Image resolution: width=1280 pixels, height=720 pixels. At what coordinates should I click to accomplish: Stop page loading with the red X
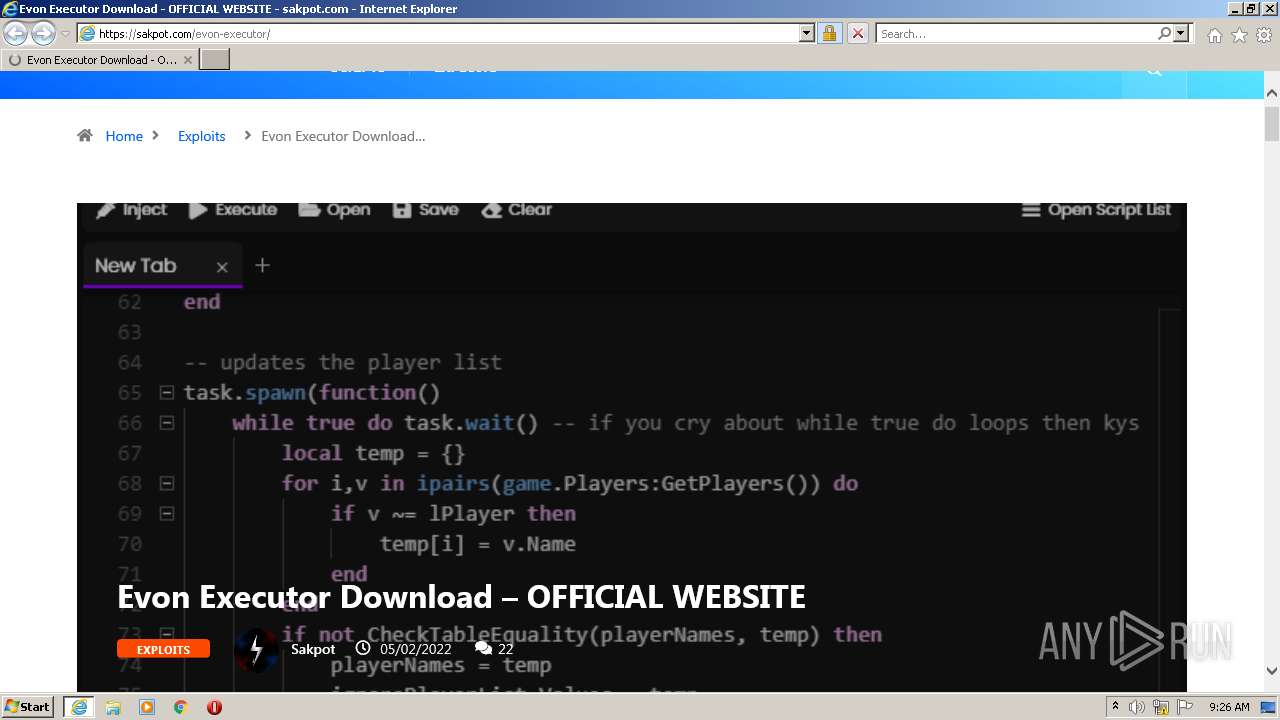857,33
